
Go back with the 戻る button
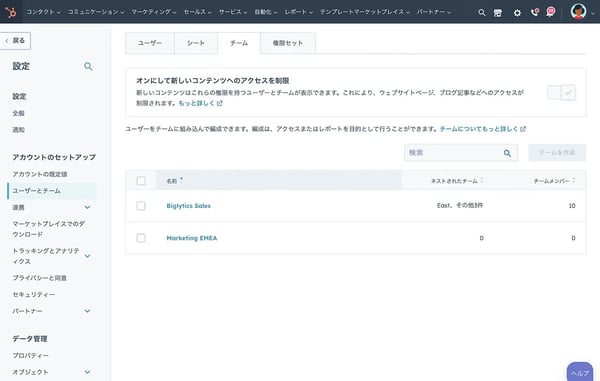pos(15,41)
